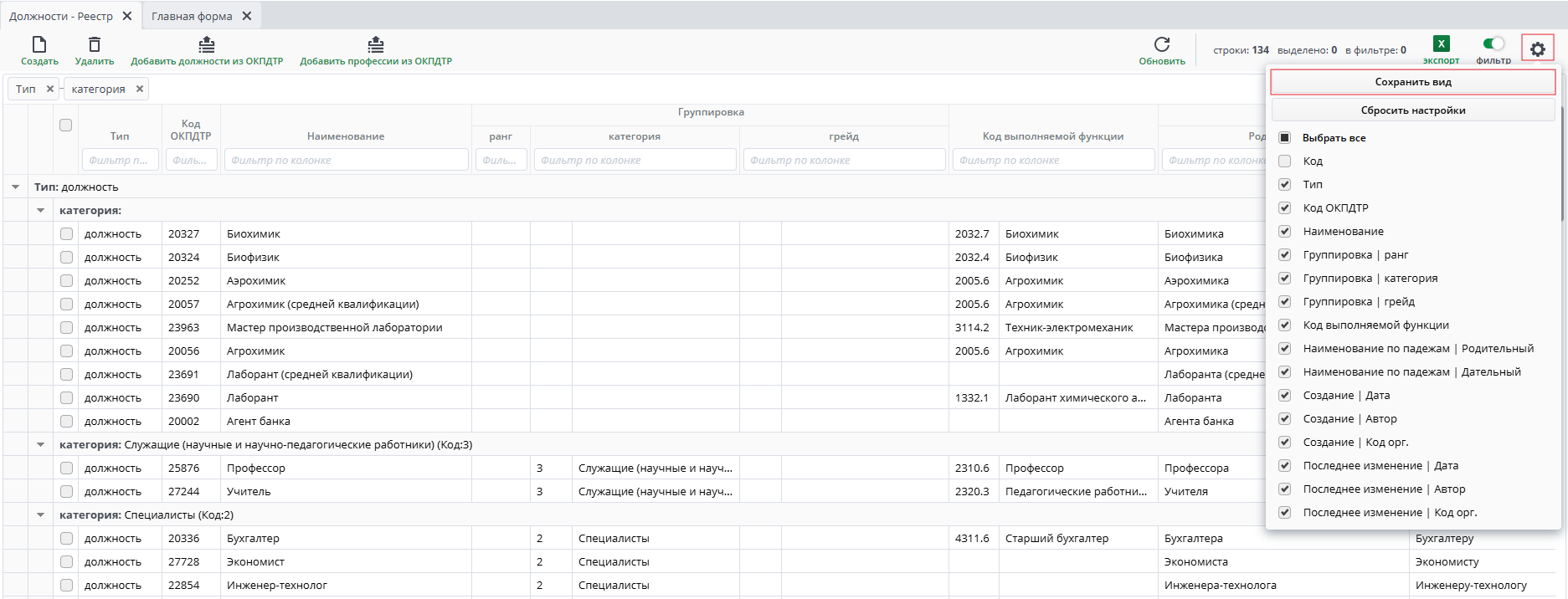
Task: Select the Биохимик row checkbox
Action: (66, 234)
